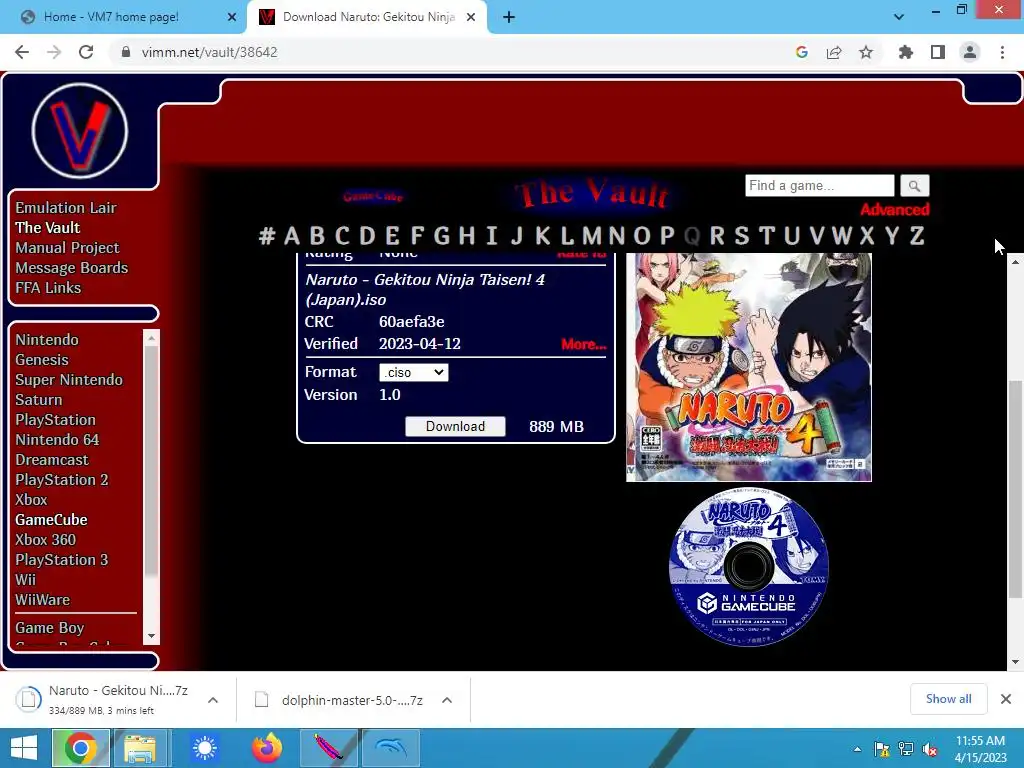
Task: Open the extensions puzzle icon
Action: click(906, 52)
